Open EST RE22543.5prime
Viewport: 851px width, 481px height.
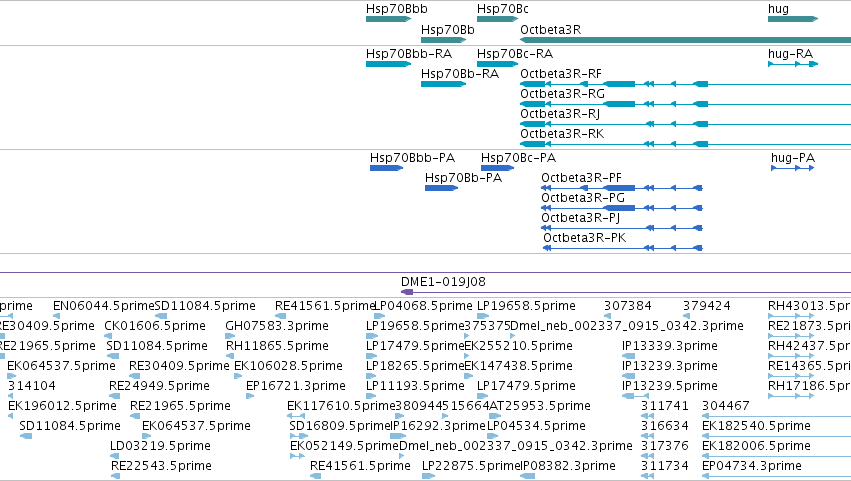[115, 477]
